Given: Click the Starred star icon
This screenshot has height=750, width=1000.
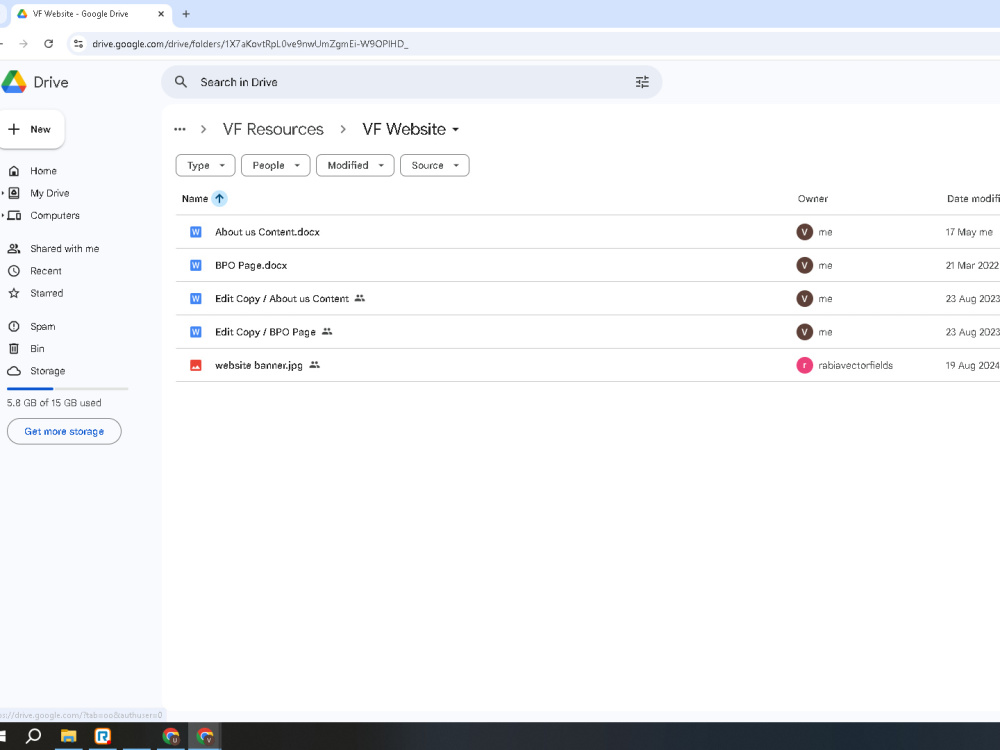Looking at the screenshot, I should click(14, 293).
